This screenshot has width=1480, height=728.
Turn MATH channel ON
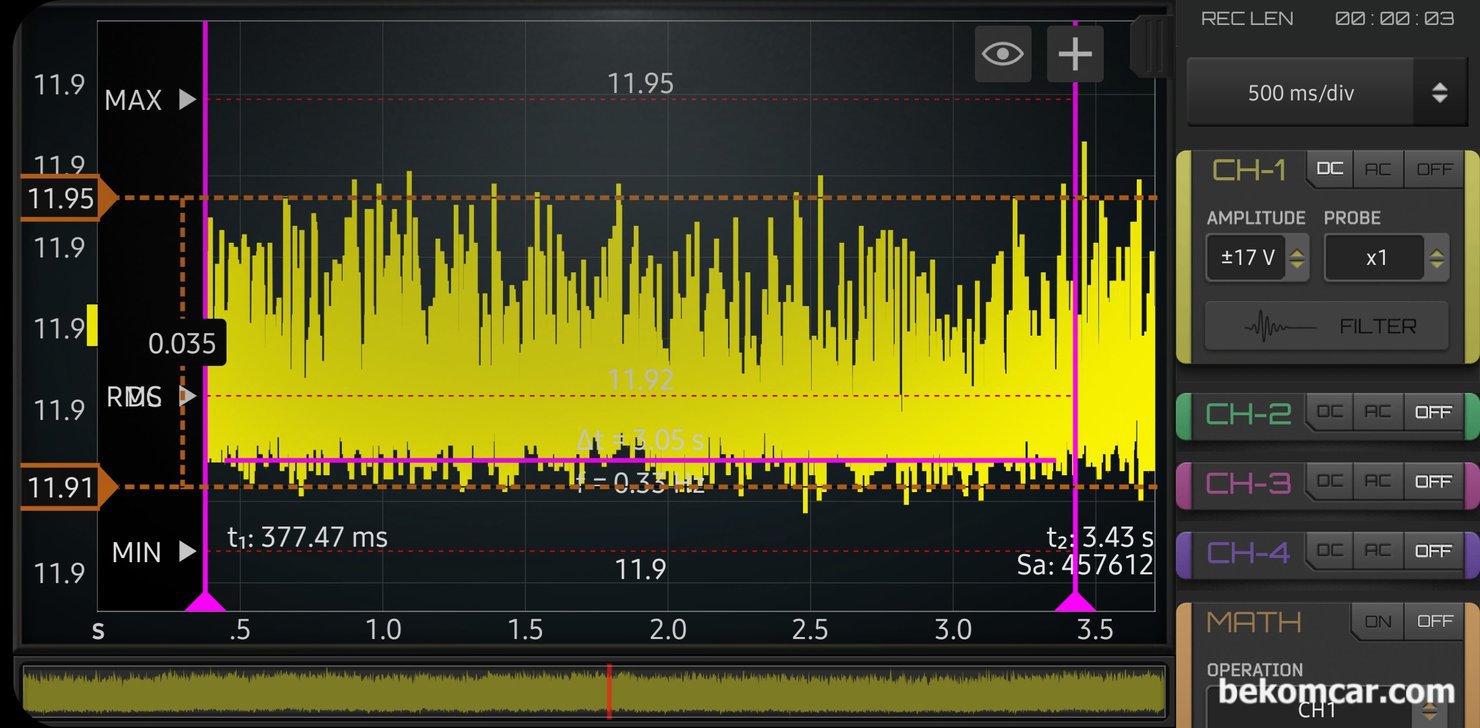point(1378,621)
